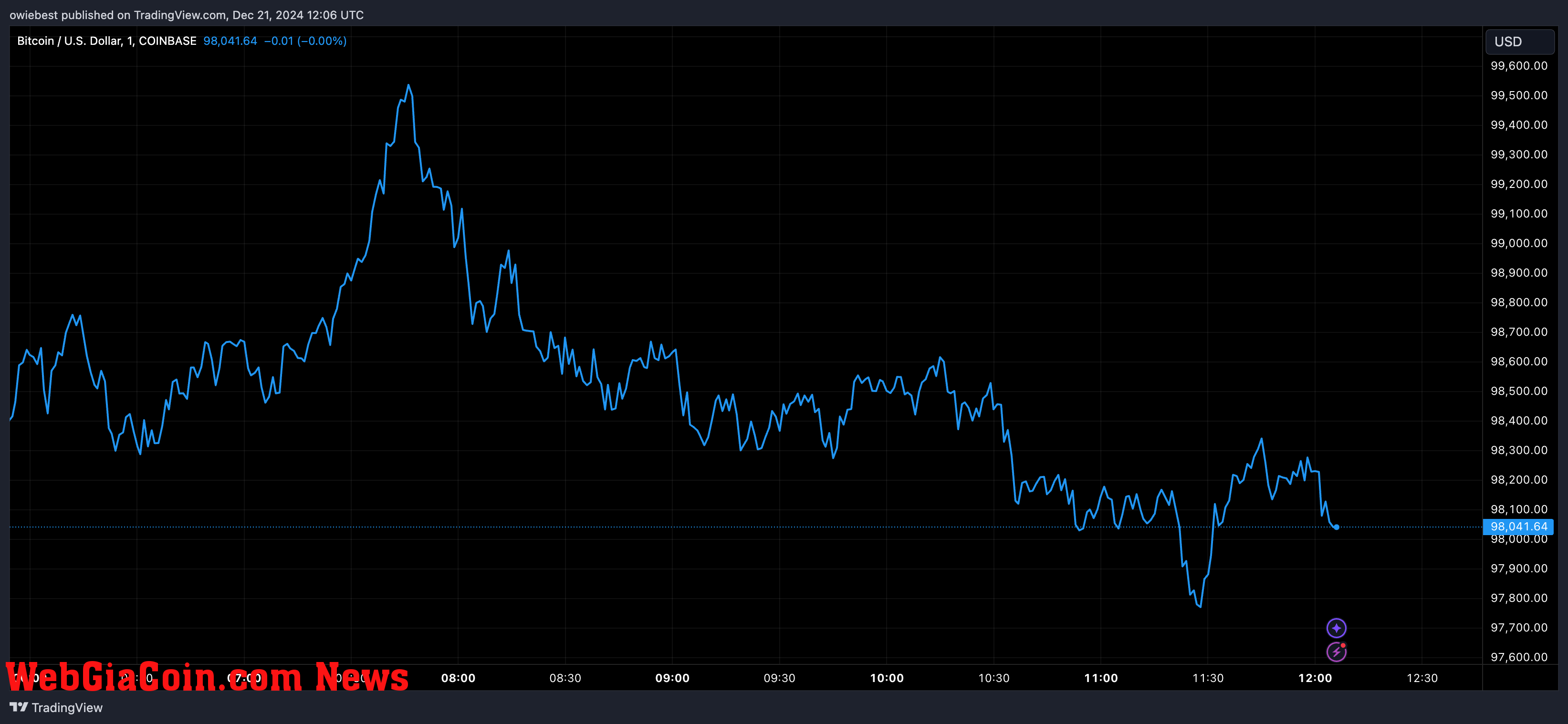Screen dimensions: 1568x724
Task: Click the 98,300.00 price axis label
Action: (x=1519, y=450)
